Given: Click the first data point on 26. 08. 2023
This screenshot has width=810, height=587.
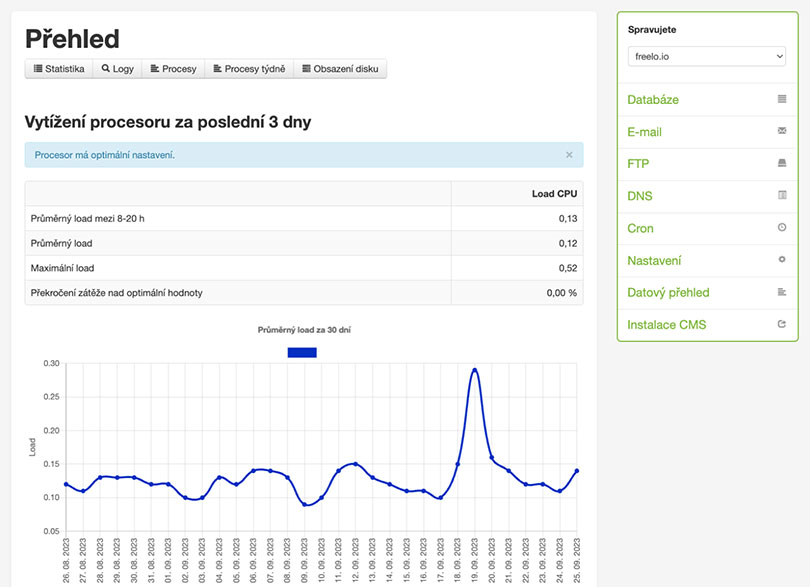Looking at the screenshot, I should 66,484.
